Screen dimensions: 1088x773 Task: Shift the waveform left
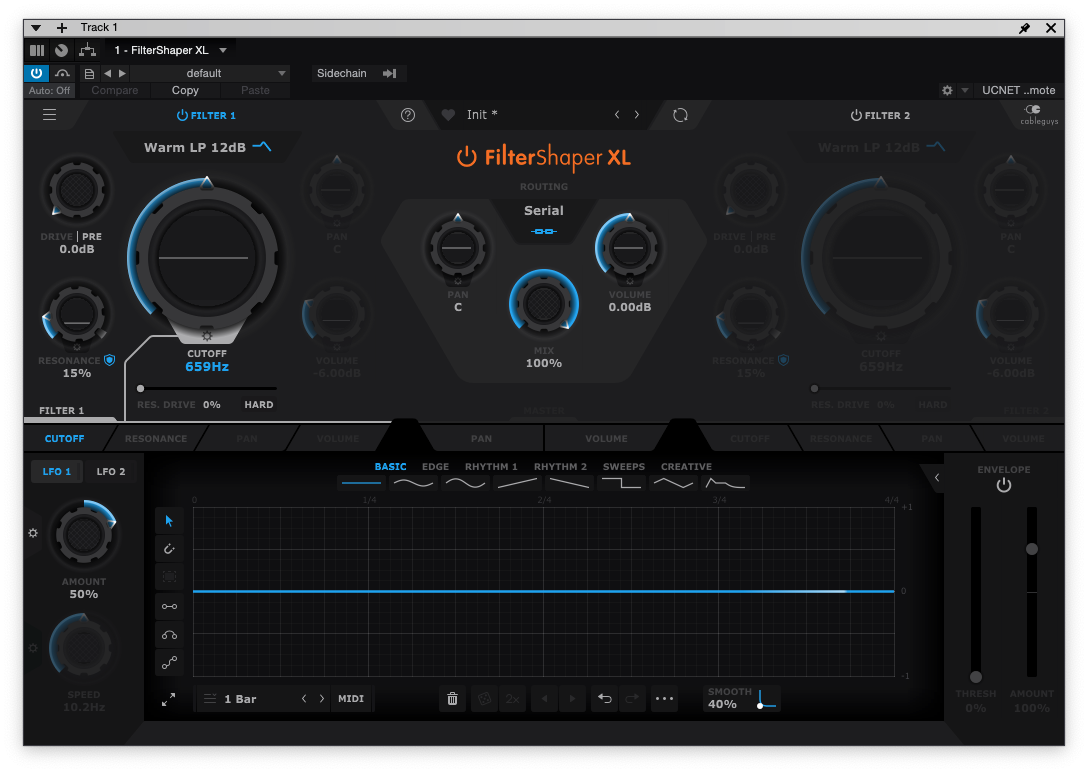point(544,699)
